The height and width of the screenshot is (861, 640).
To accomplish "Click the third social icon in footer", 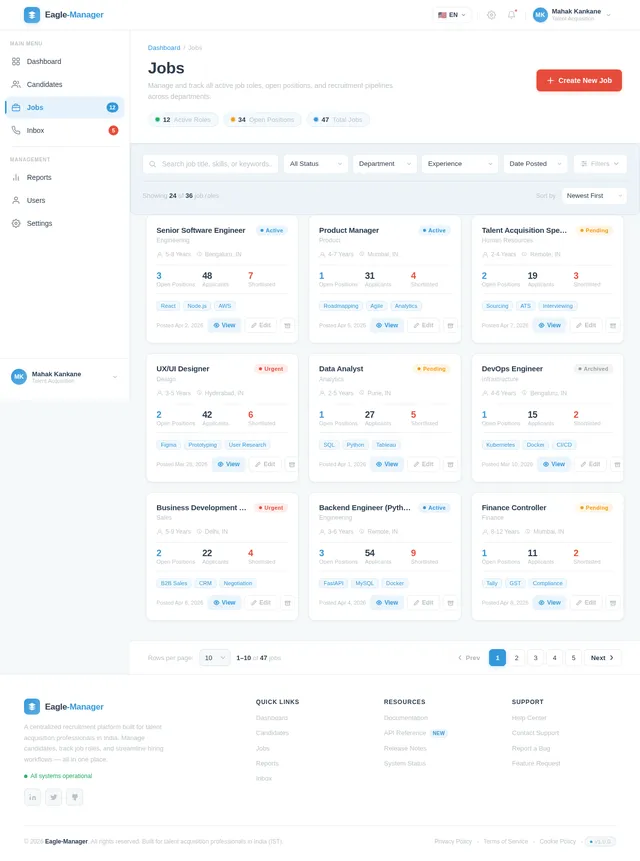I will click(75, 797).
